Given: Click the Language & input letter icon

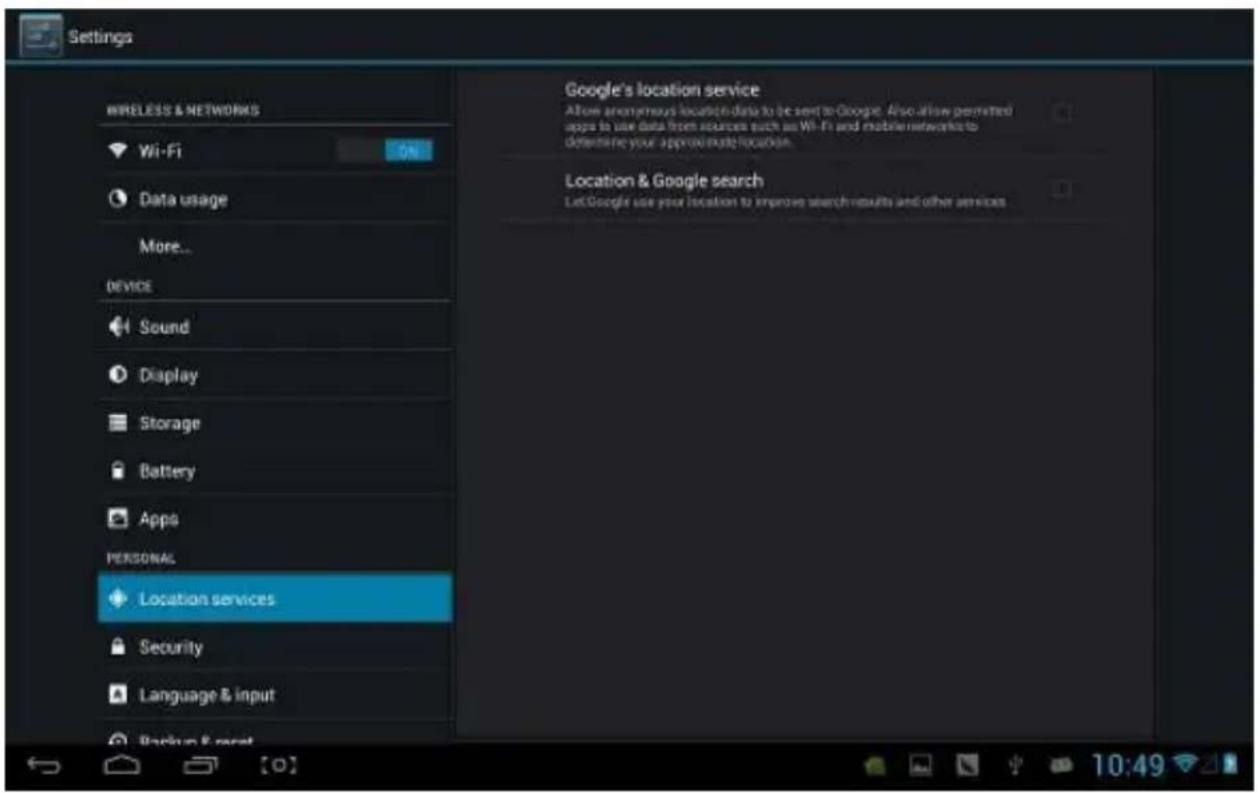Looking at the screenshot, I should point(117,694).
